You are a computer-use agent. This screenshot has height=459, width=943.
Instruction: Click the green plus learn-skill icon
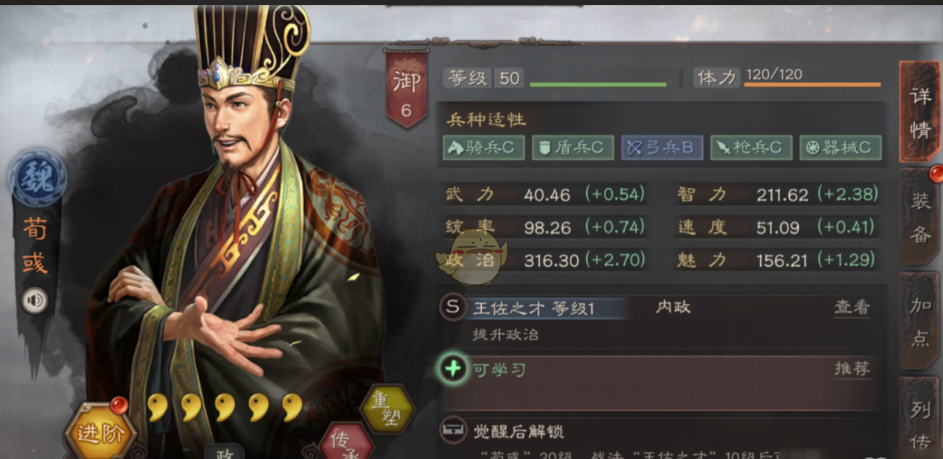click(x=452, y=368)
